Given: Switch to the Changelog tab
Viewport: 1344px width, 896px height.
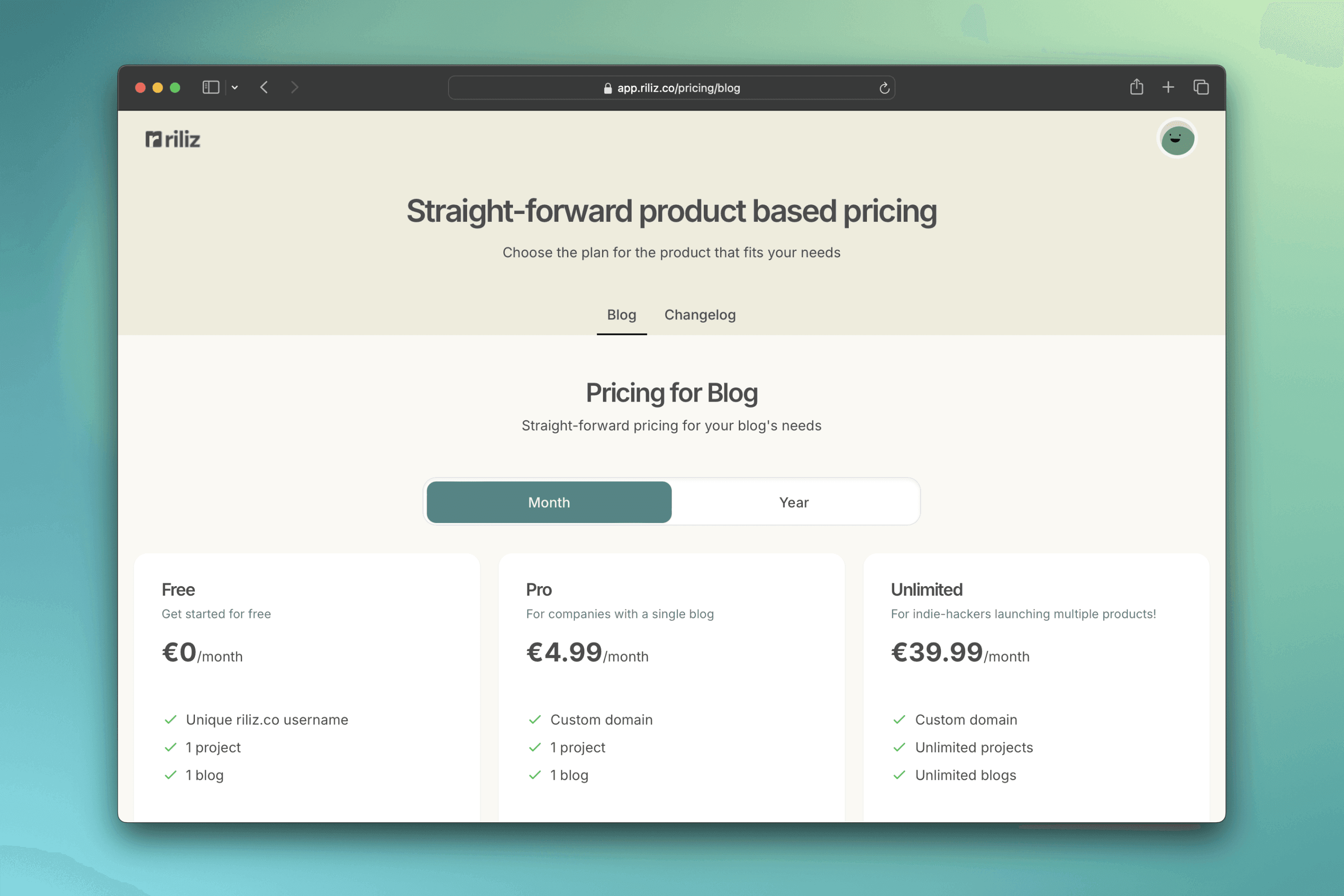Looking at the screenshot, I should pos(700,314).
